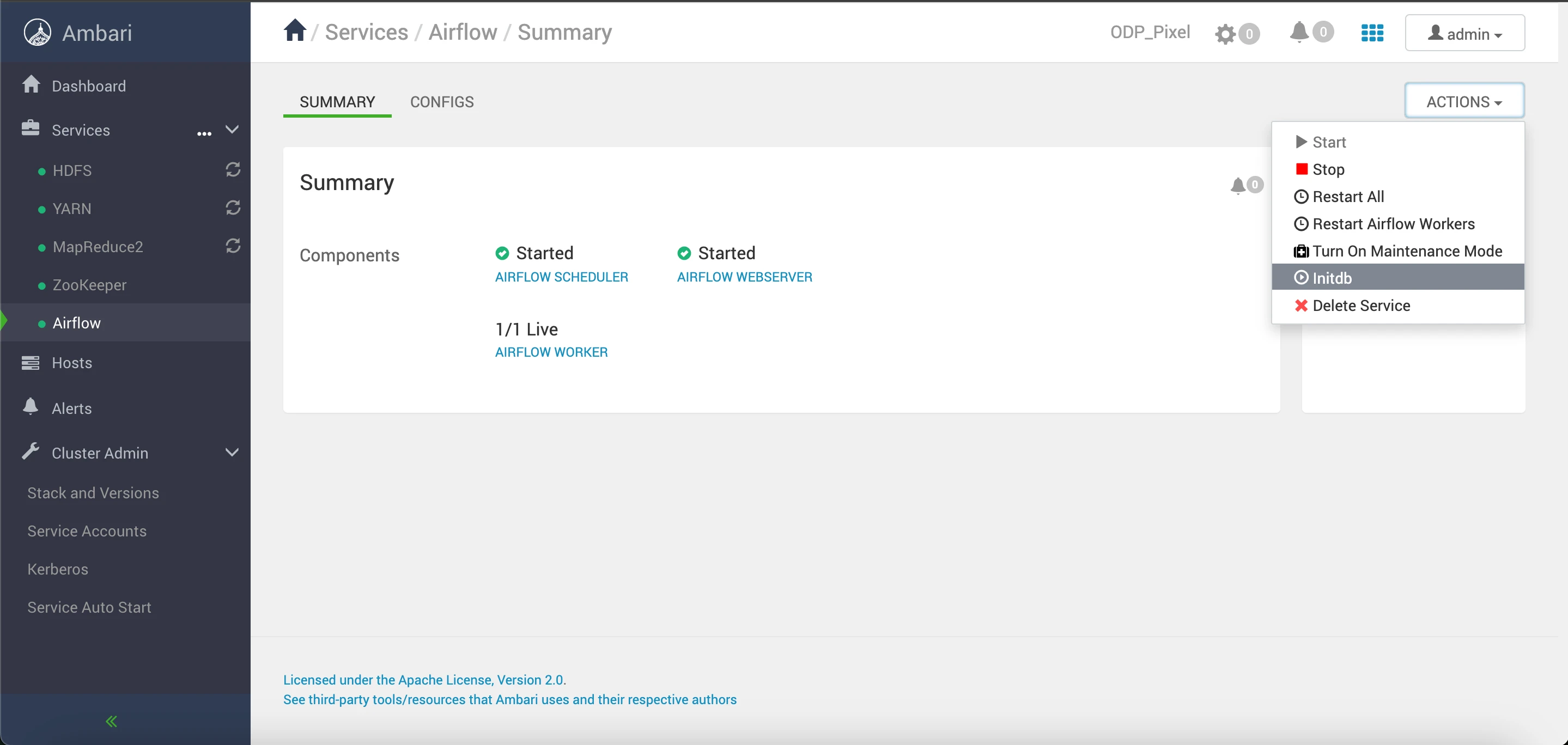Click the Start play triangle icon

1302,142
